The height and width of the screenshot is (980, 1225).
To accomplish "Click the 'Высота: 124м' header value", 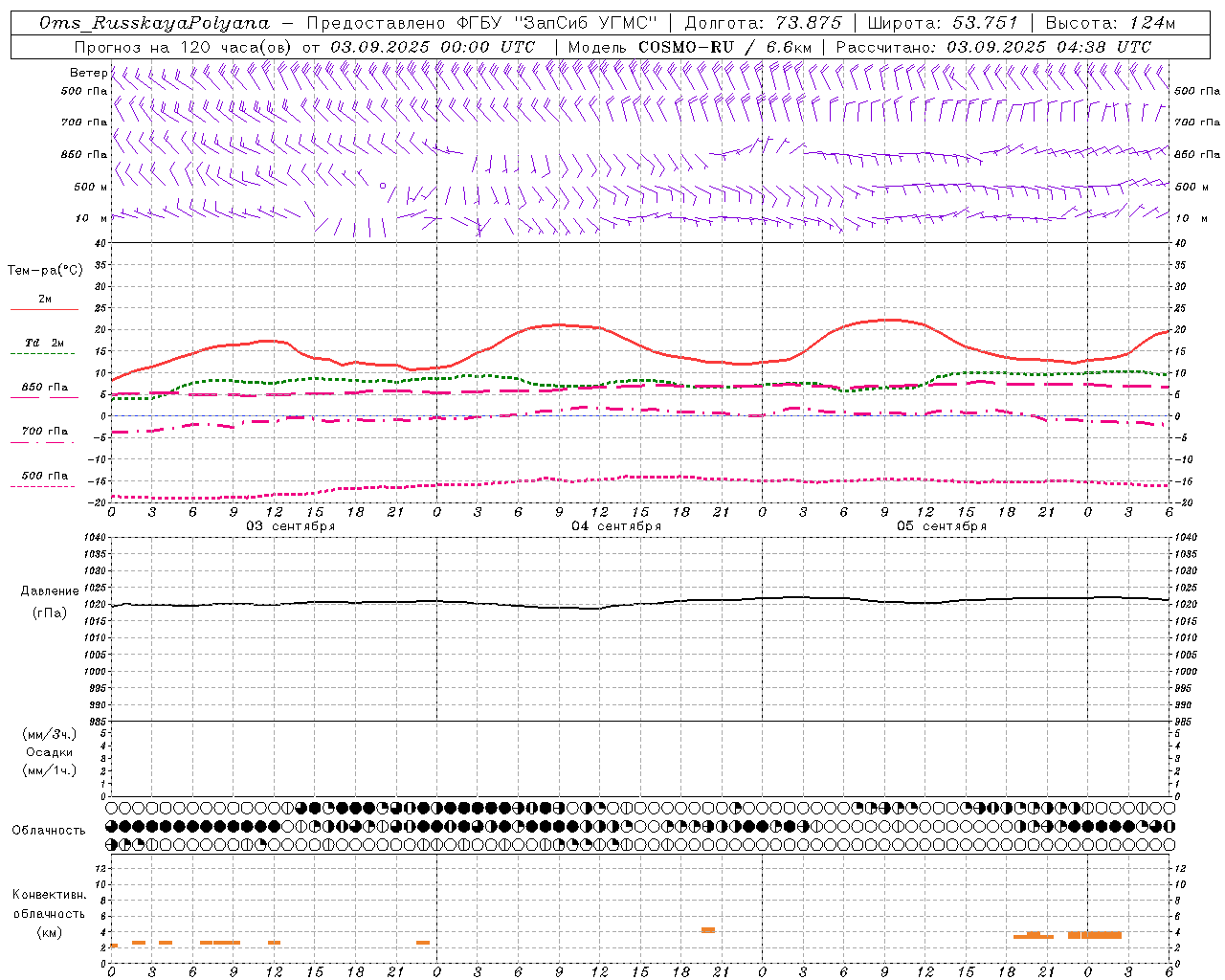I will point(1110,23).
